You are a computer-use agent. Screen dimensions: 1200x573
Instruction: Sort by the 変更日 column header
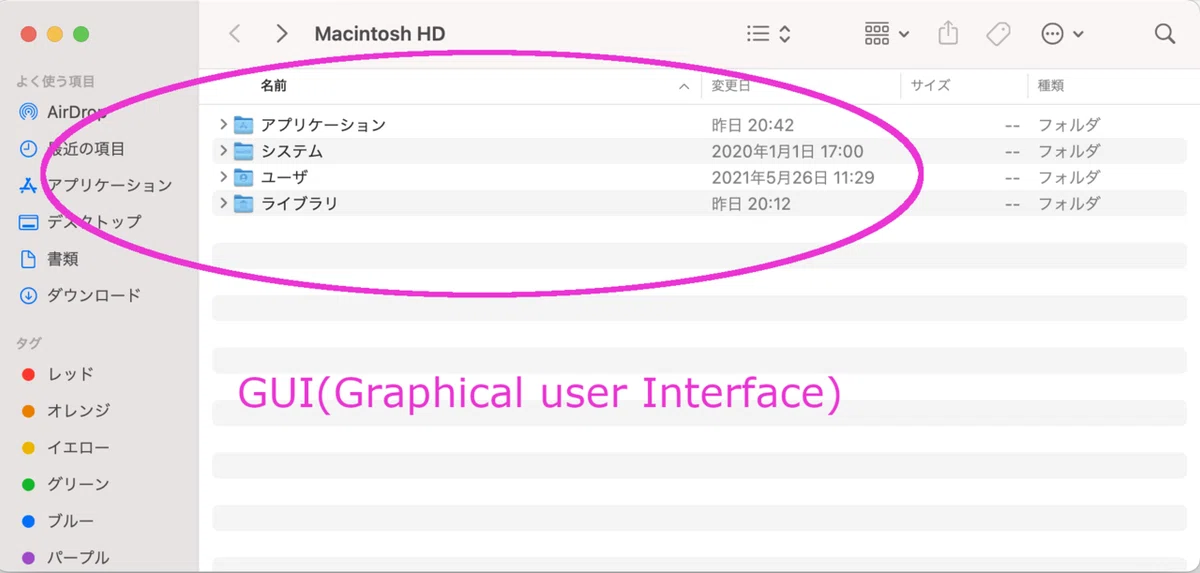coord(731,86)
